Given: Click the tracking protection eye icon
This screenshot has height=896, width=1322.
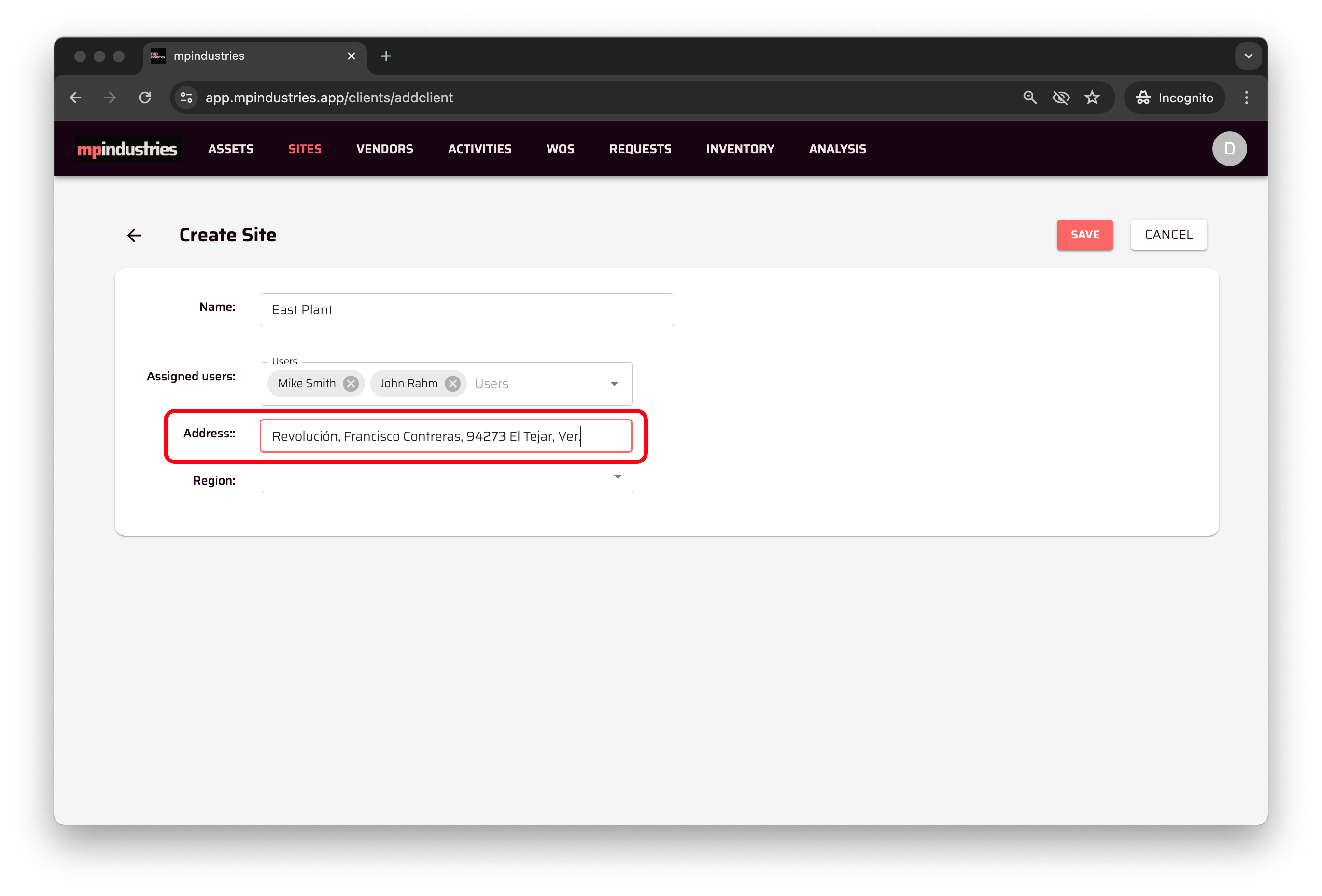Looking at the screenshot, I should pos(1060,98).
